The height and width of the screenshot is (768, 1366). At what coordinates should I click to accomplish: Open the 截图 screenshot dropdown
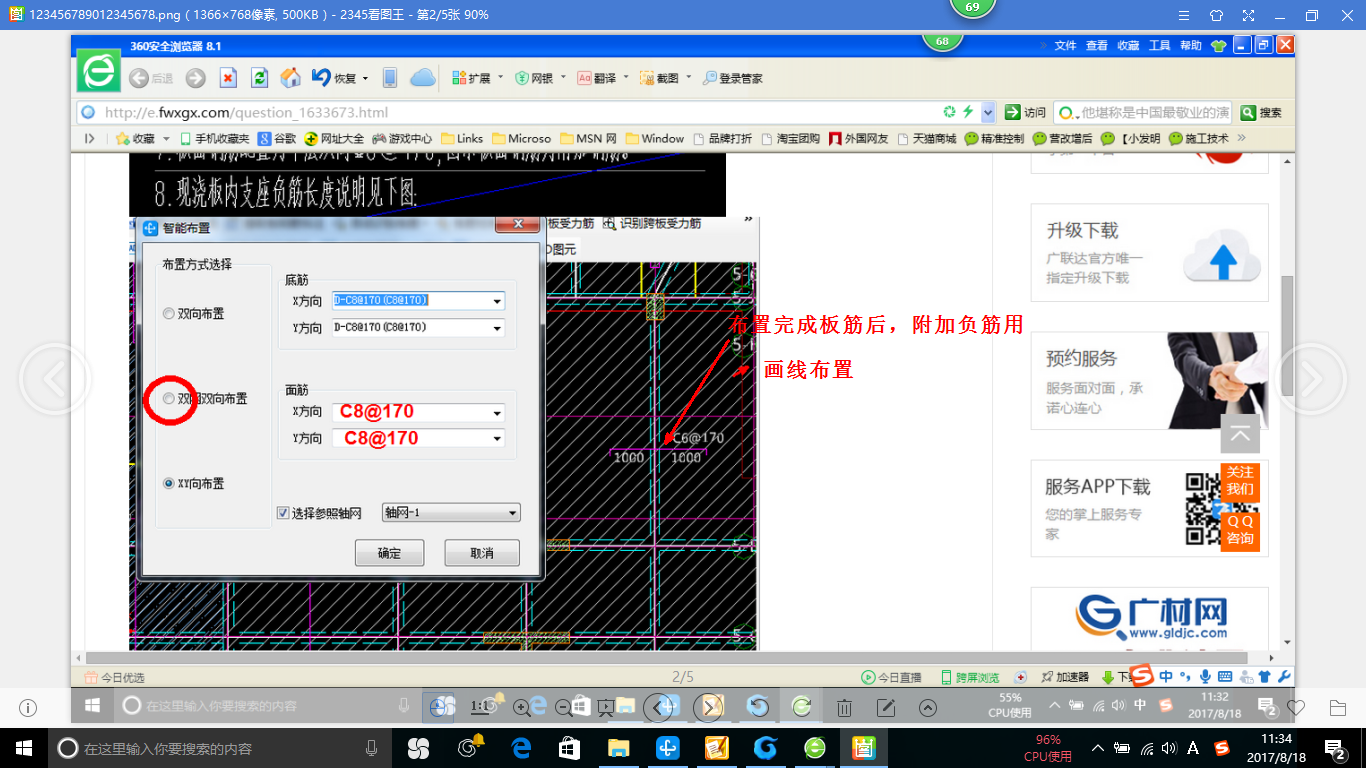point(666,78)
